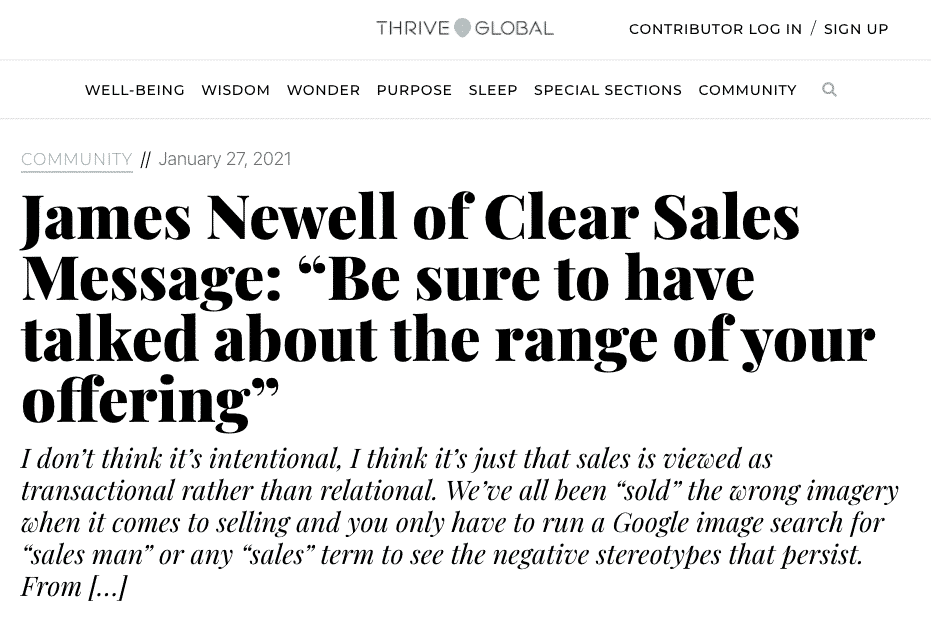Viewport: 931px width, 631px height.
Task: Click the Contributor Log In link
Action: point(715,29)
